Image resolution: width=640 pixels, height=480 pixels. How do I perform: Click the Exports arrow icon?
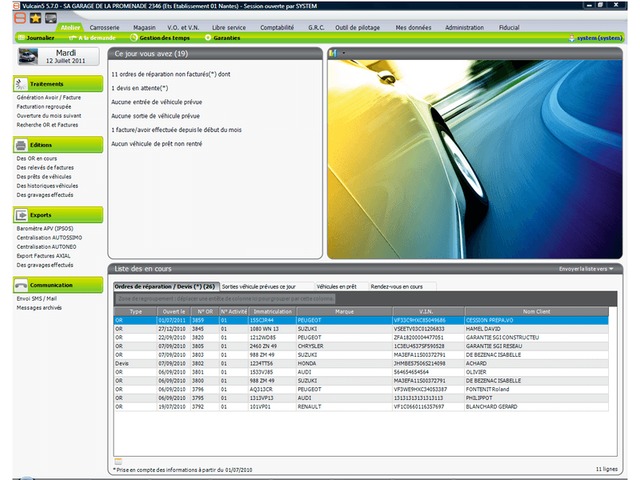click(x=21, y=215)
